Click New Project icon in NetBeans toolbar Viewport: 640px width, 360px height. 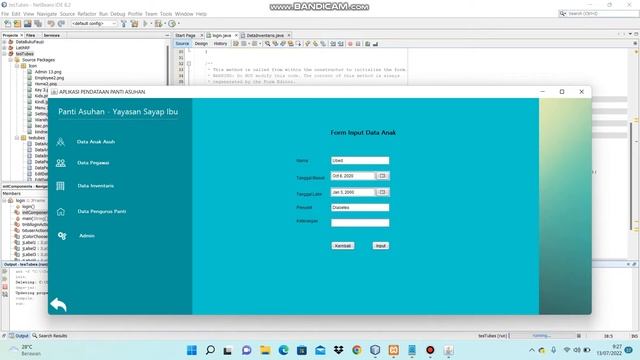(17, 24)
